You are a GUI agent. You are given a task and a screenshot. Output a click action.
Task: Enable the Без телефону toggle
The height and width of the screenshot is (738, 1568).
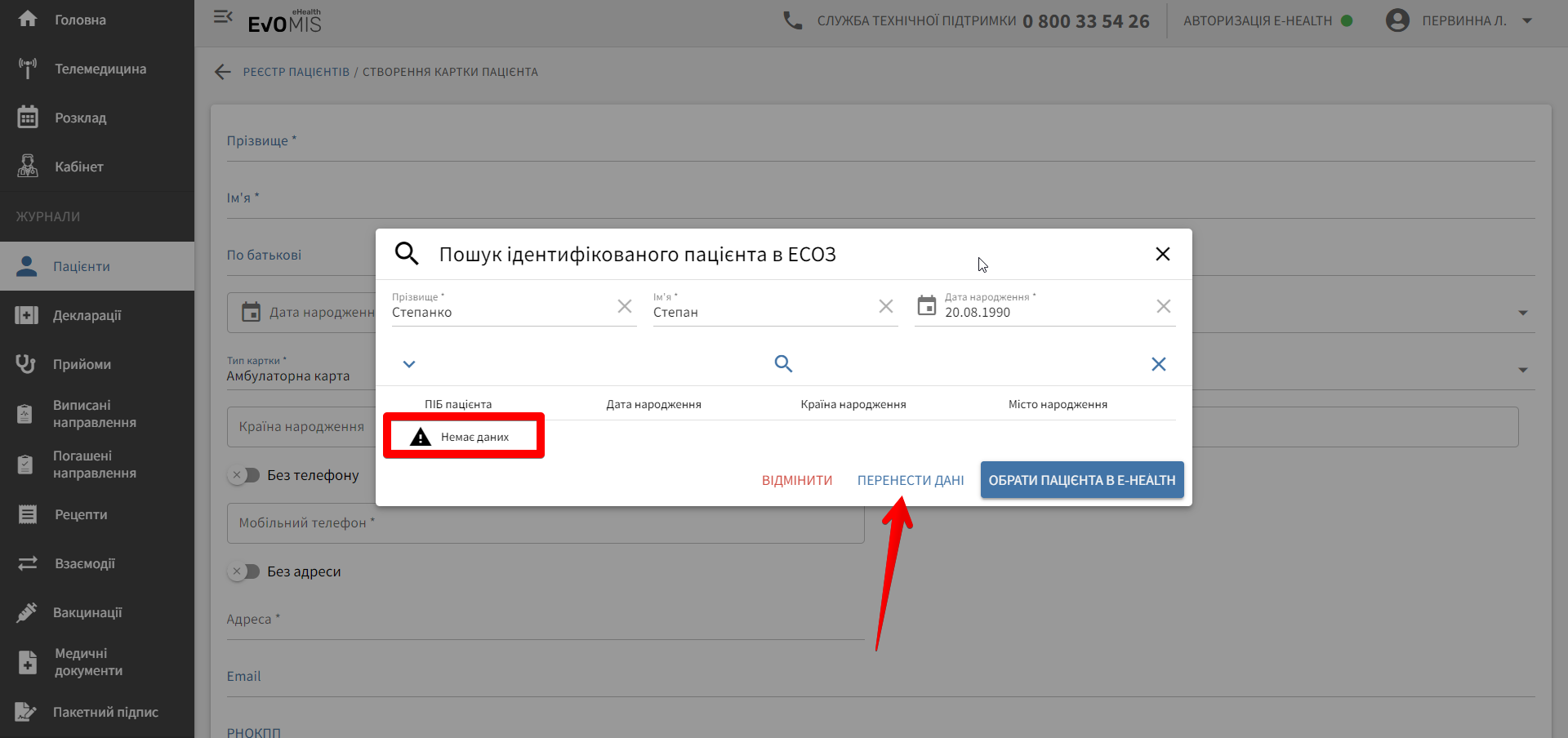click(x=243, y=475)
